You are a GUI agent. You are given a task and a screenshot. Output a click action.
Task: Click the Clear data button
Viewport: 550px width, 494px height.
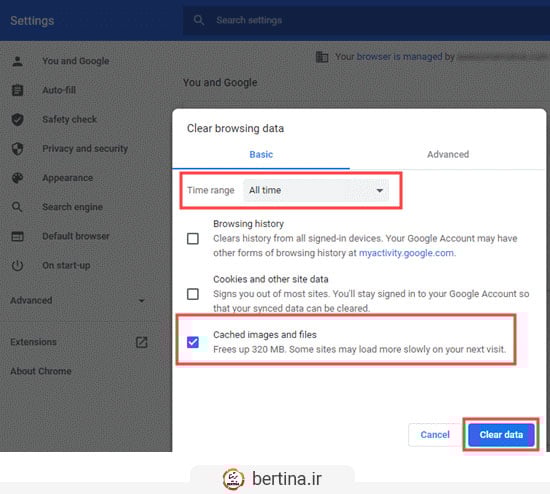point(501,435)
